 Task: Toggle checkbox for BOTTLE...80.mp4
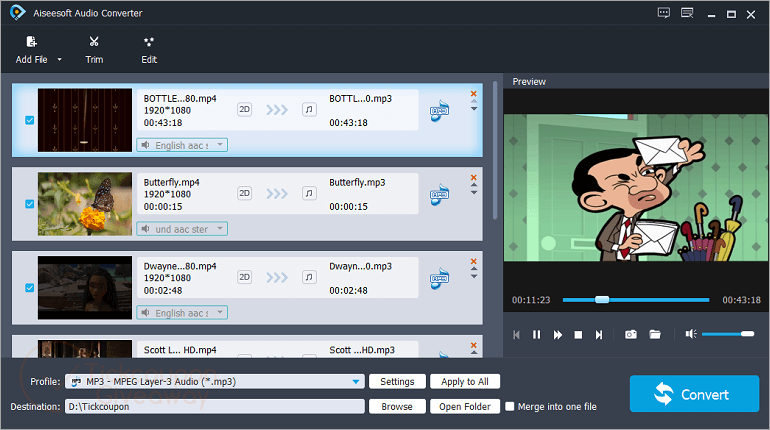29,120
